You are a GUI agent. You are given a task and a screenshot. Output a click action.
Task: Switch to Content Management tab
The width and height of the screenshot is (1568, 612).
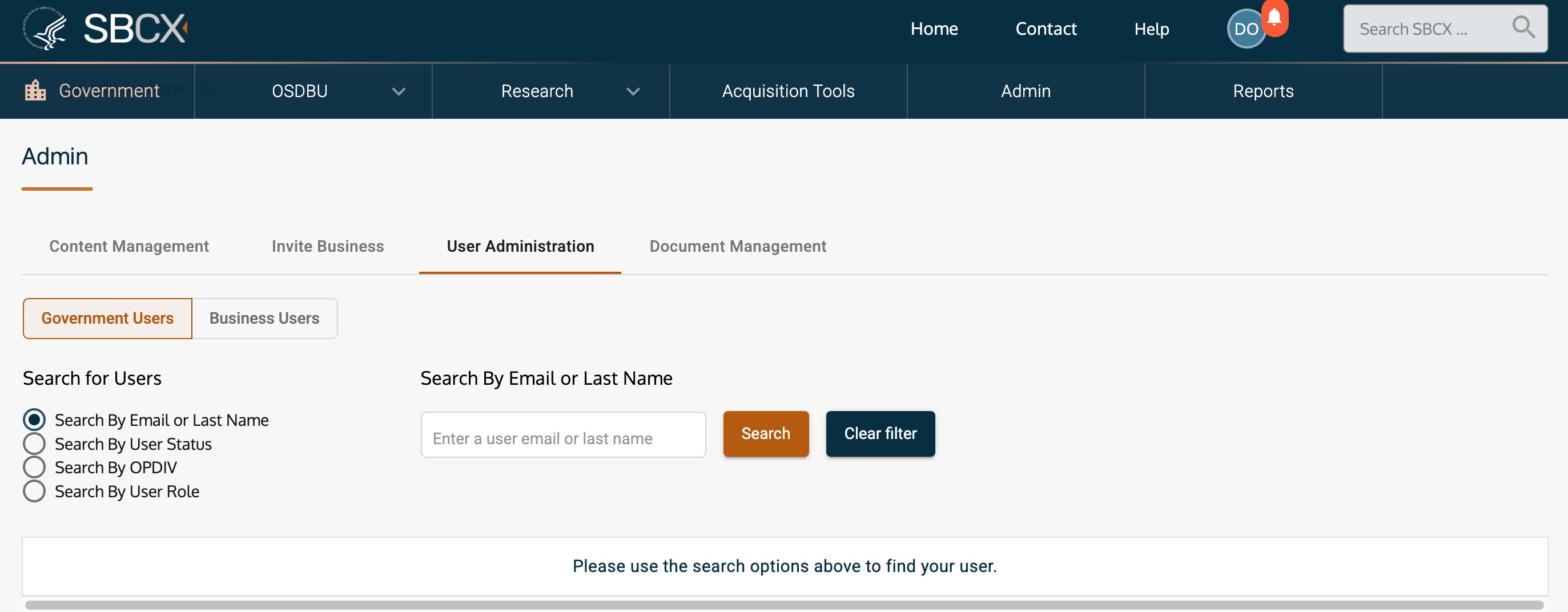pos(129,247)
